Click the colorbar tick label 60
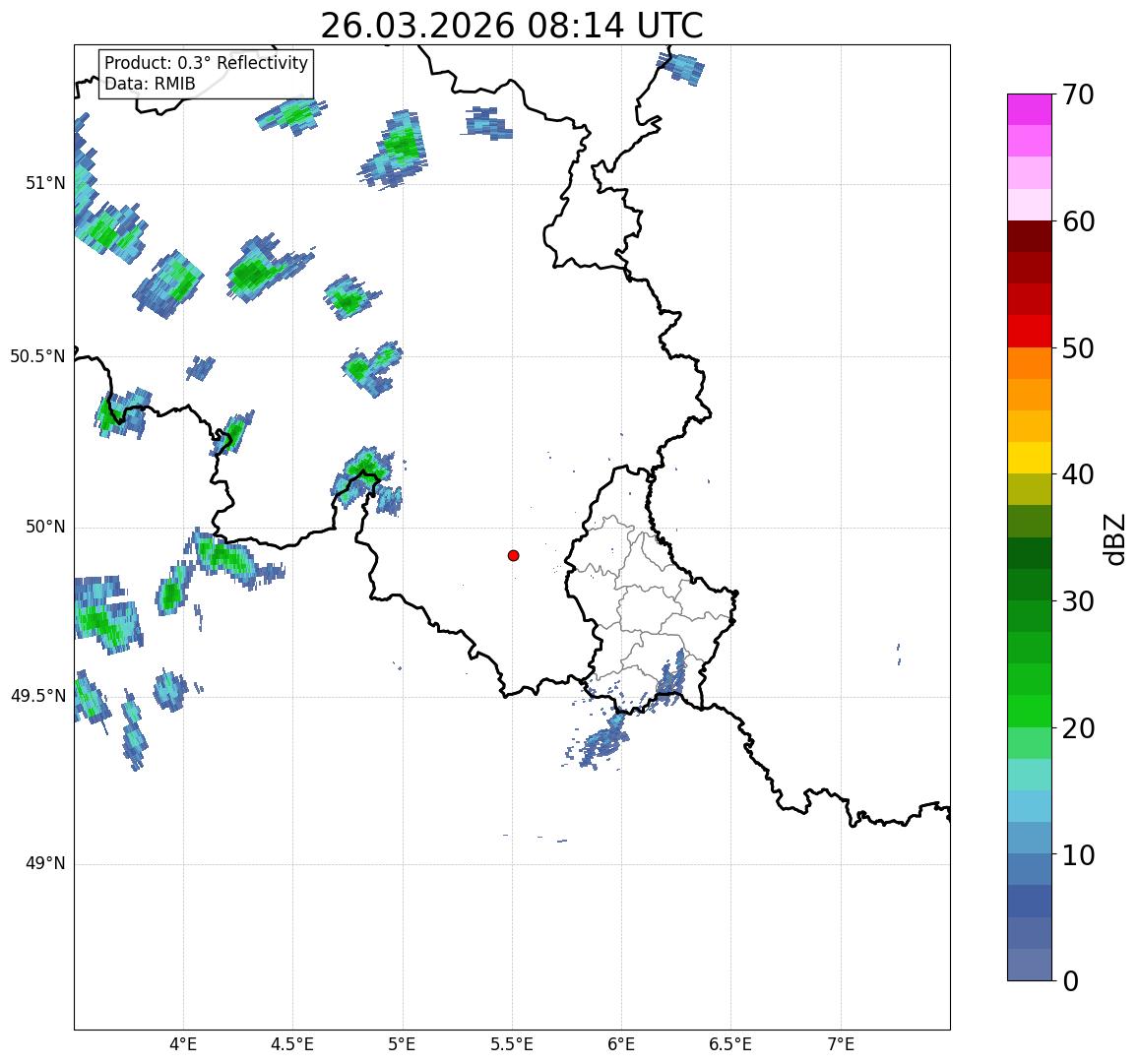 click(x=1078, y=221)
